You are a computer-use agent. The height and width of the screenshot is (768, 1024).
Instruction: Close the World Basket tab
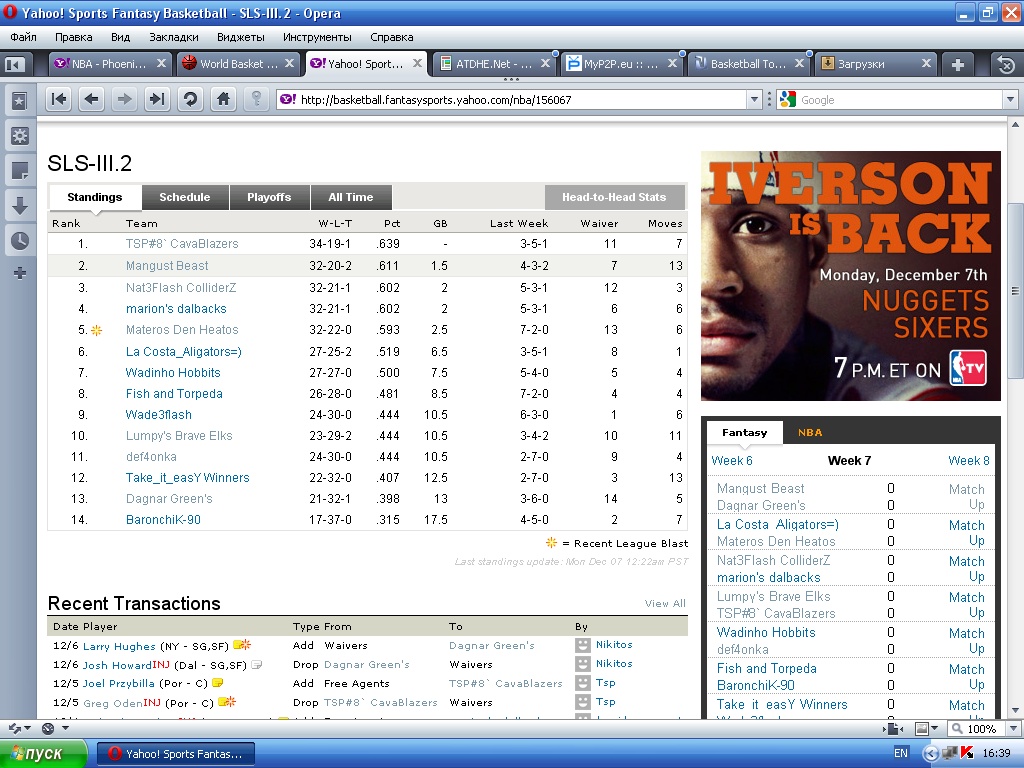click(289, 63)
